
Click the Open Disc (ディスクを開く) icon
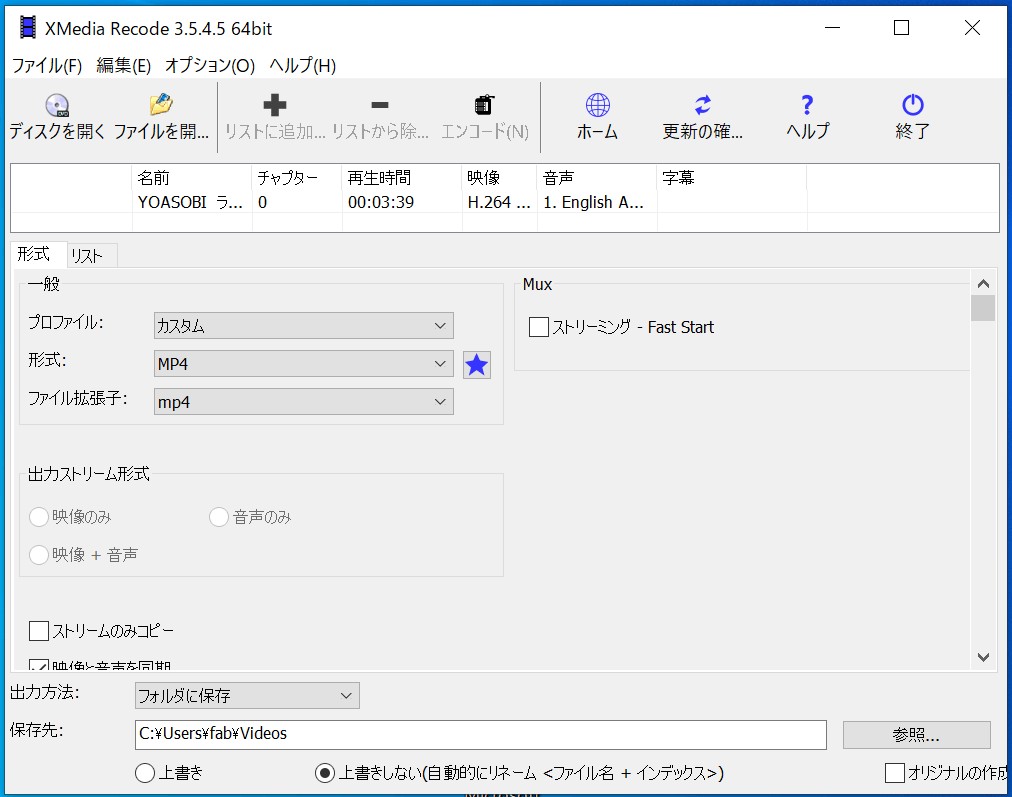tap(57, 106)
